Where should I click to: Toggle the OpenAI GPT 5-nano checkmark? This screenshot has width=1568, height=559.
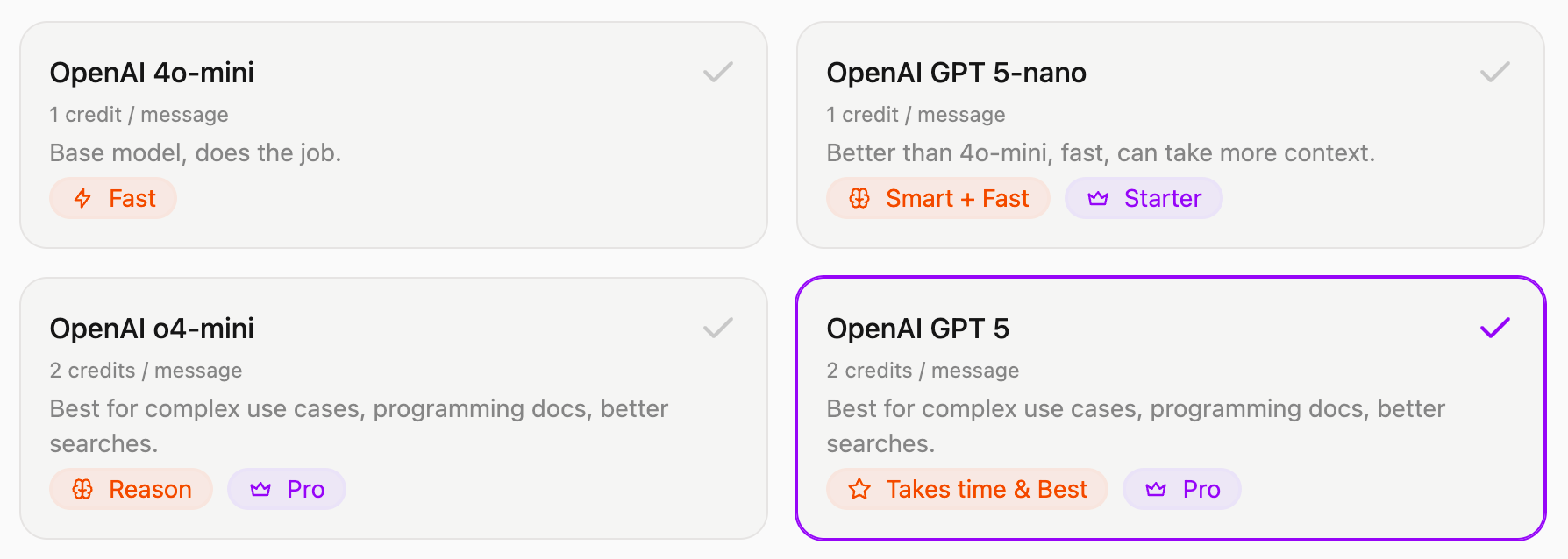click(1494, 72)
